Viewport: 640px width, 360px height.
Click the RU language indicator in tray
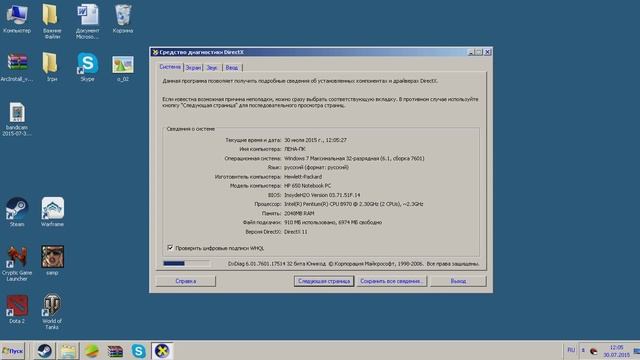coord(571,350)
